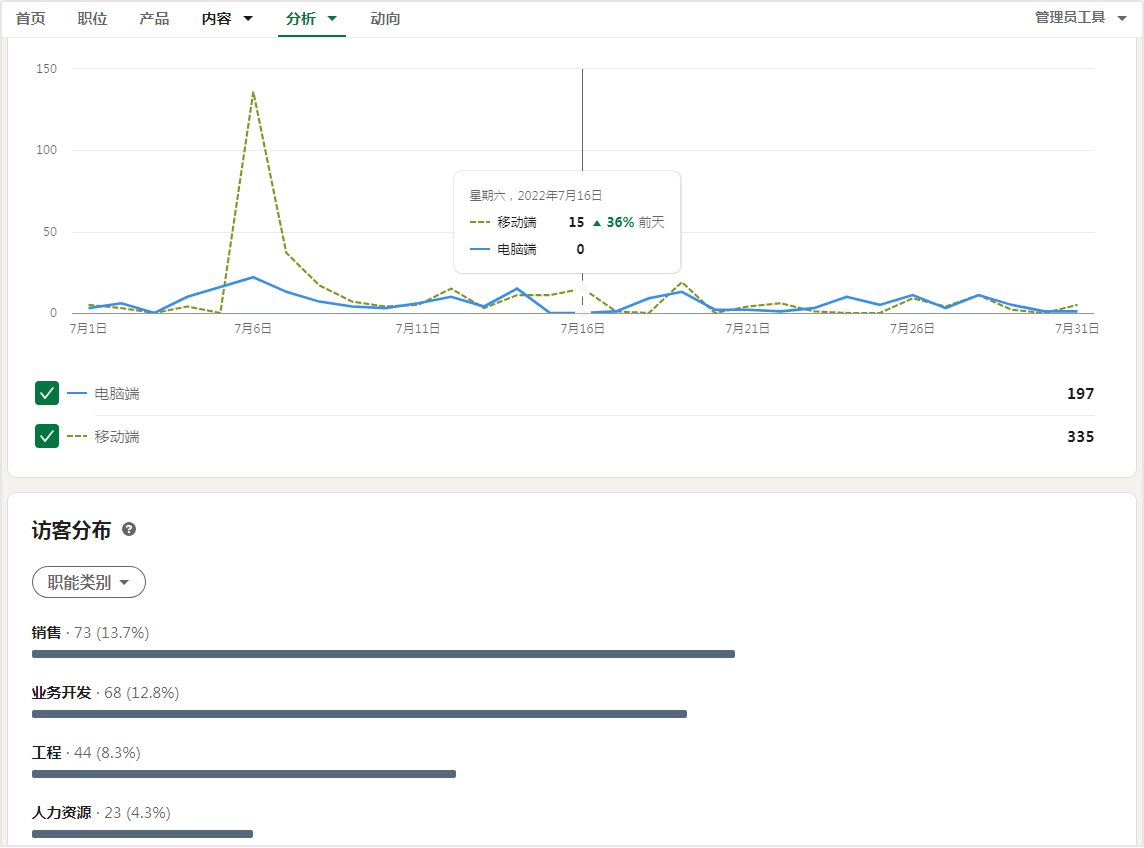Screen dimensions: 1144x848
Task: Click the 销售 visitor bar
Action: click(383, 654)
